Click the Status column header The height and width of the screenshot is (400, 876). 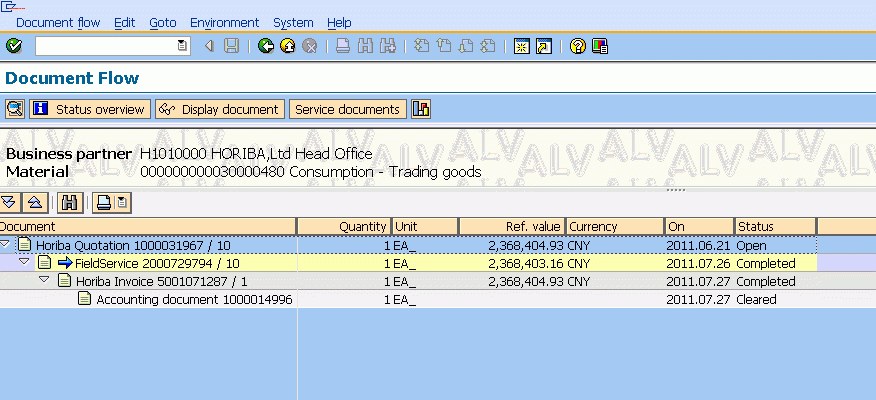(775, 226)
